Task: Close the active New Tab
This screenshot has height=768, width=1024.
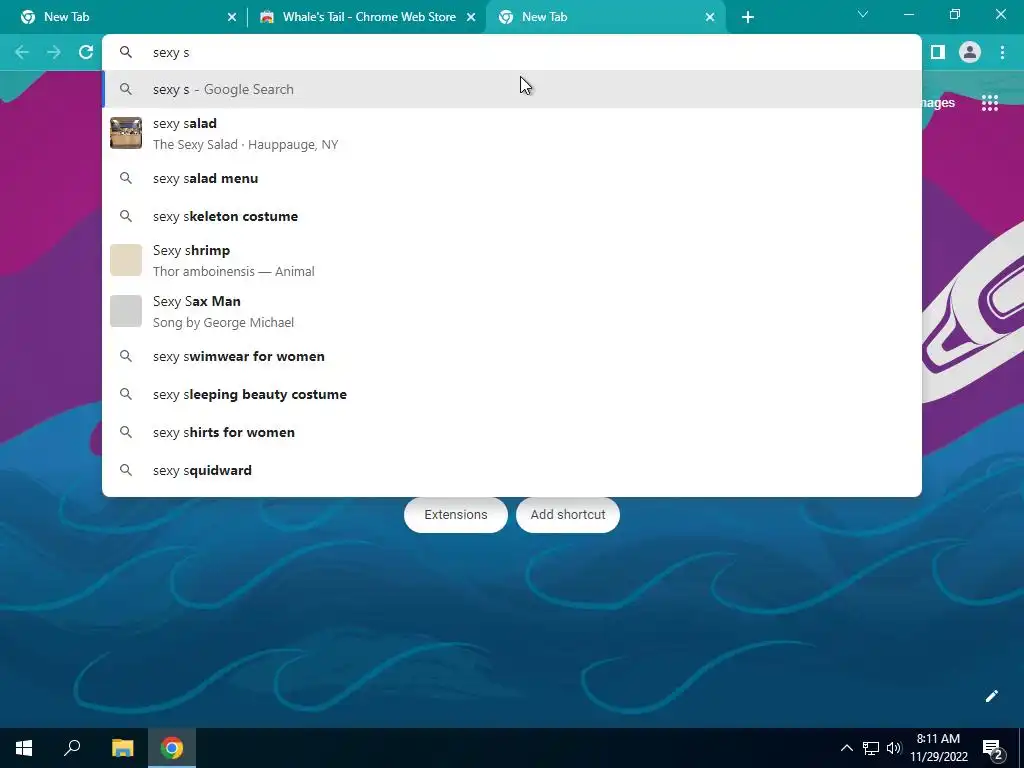Action: point(710,17)
